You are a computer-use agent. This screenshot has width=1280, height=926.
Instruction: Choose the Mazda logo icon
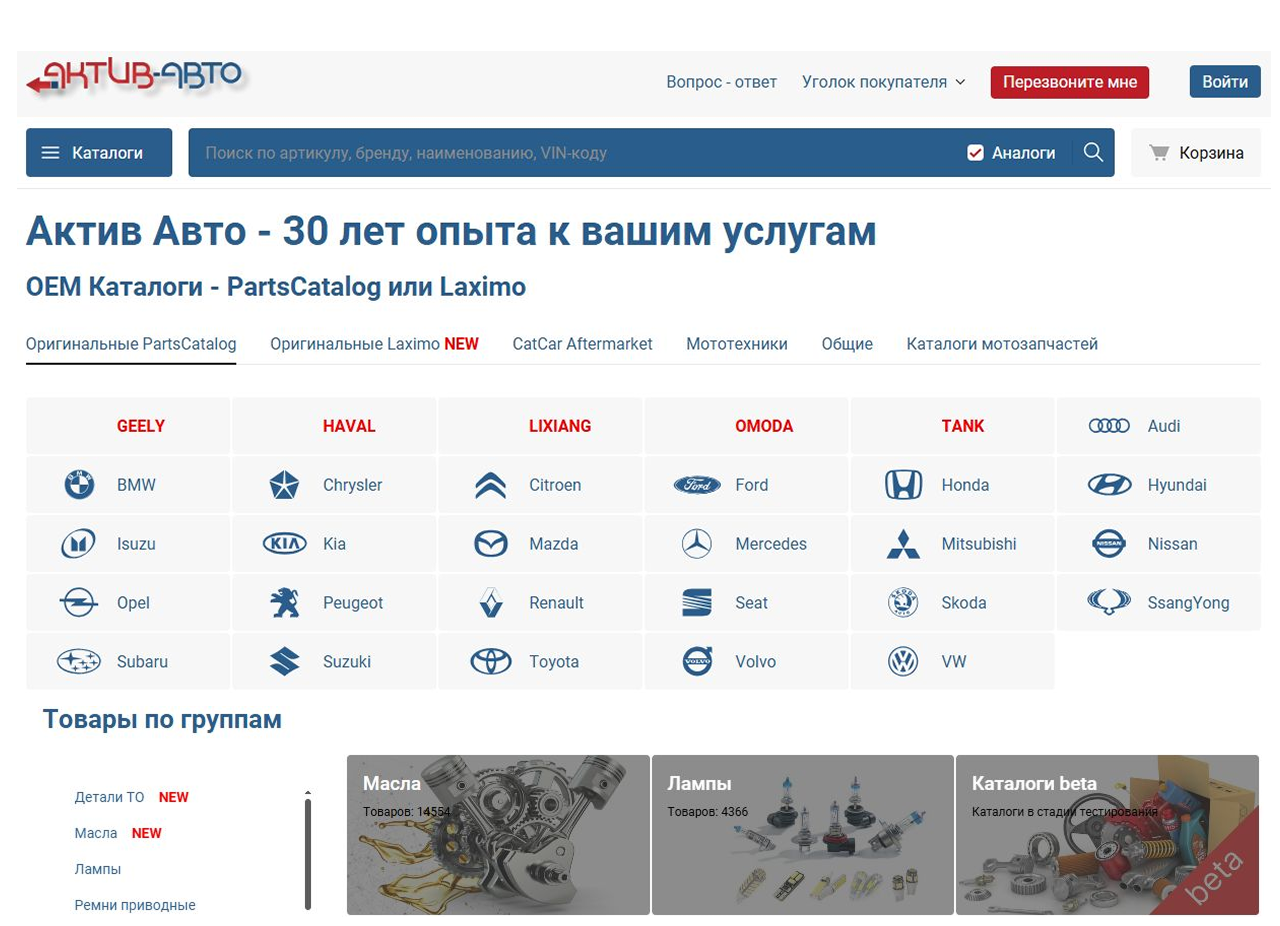pos(491,544)
